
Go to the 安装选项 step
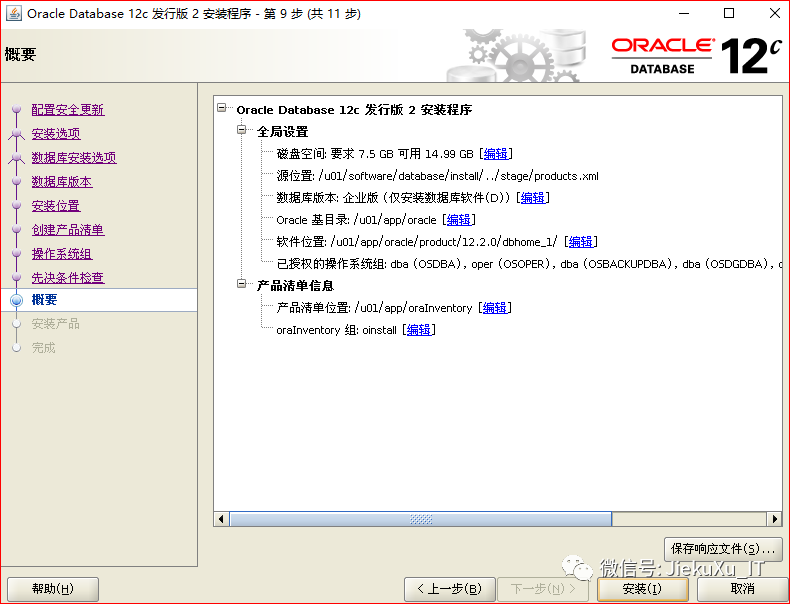[56, 133]
